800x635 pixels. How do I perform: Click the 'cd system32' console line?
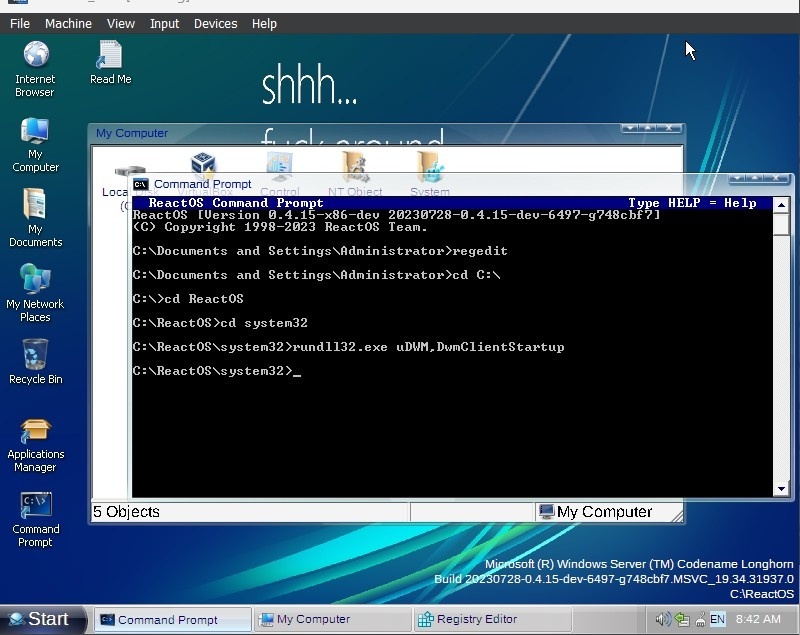(x=220, y=323)
